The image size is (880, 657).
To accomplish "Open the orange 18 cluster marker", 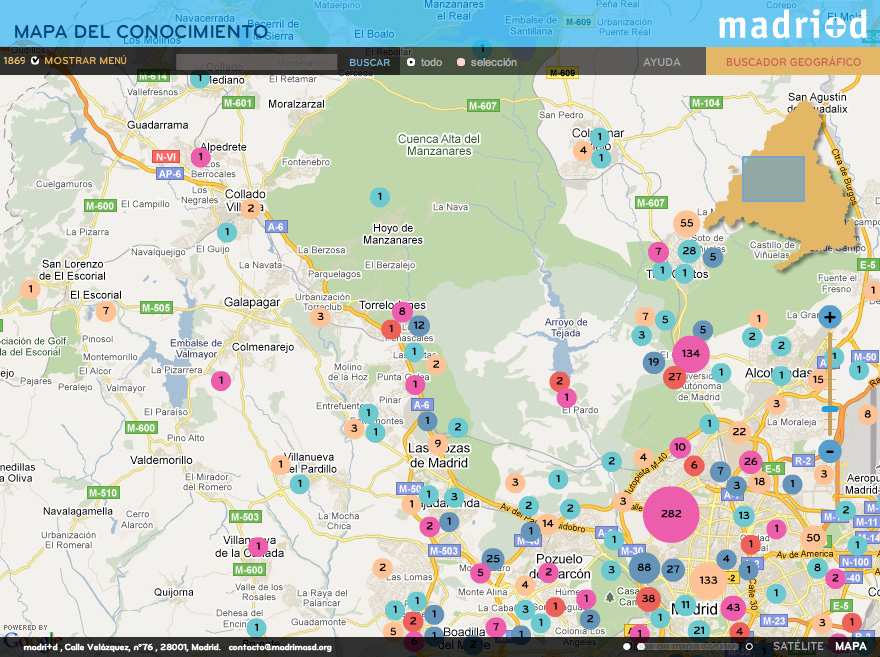I will pyautogui.click(x=759, y=481).
